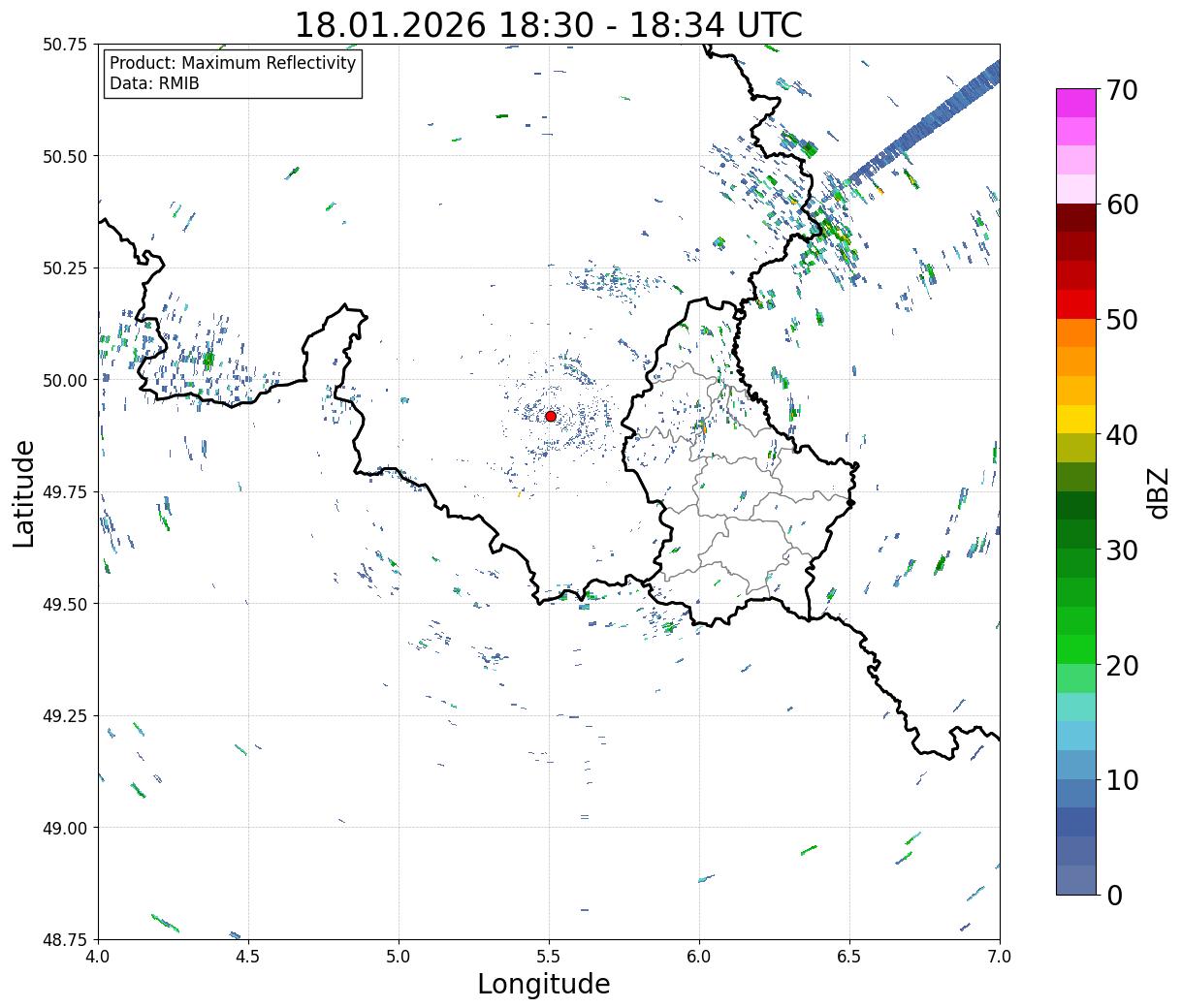Click the bright green 20 dBZ colorbar segment
1182x1008 pixels.
coord(1076,649)
